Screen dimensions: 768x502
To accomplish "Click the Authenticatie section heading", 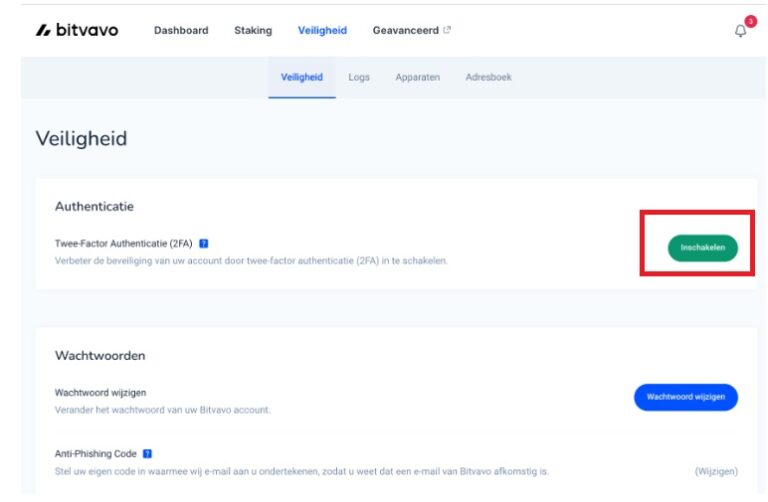I will pos(94,206).
